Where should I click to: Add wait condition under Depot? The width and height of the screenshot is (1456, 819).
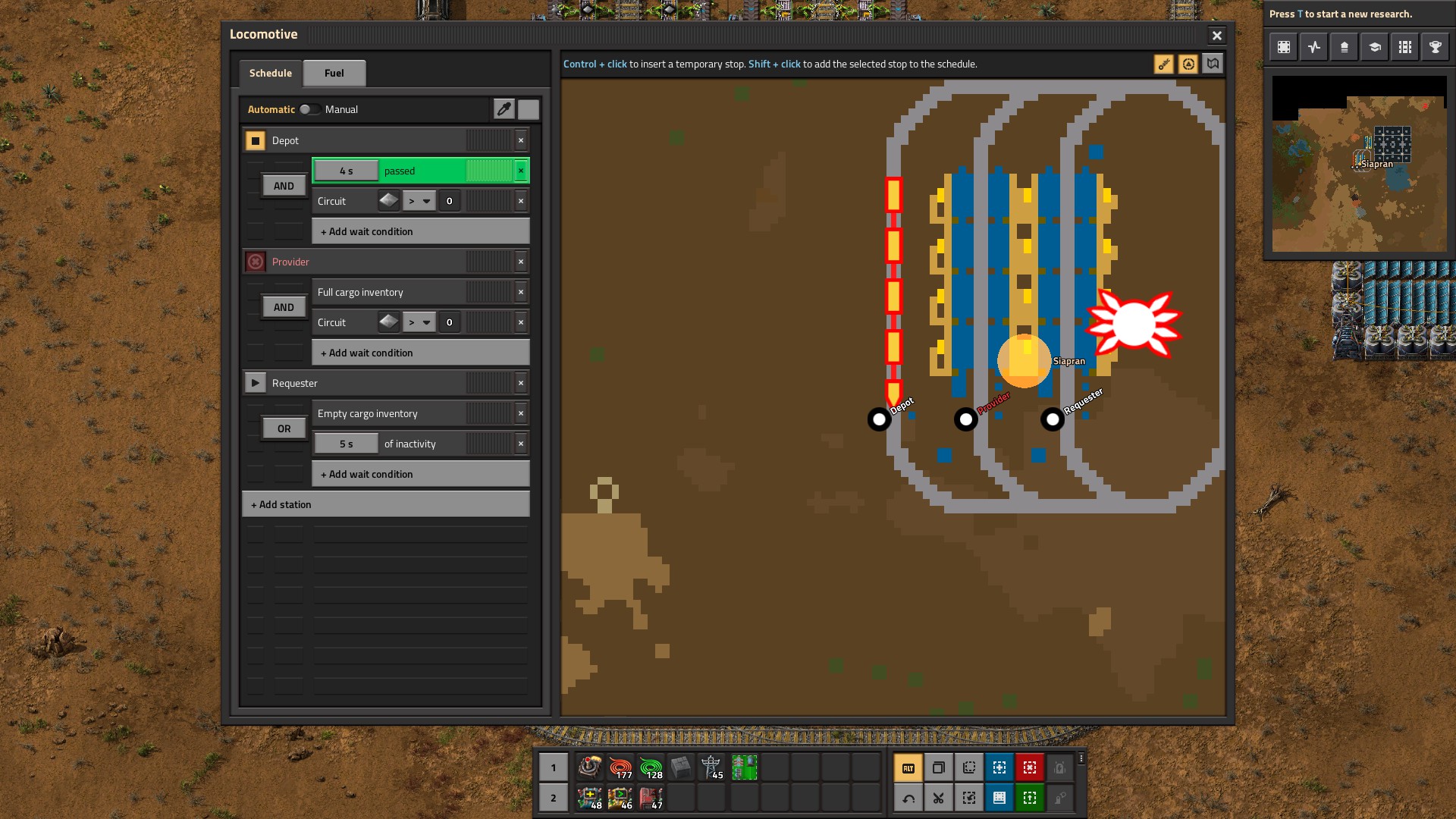point(421,231)
